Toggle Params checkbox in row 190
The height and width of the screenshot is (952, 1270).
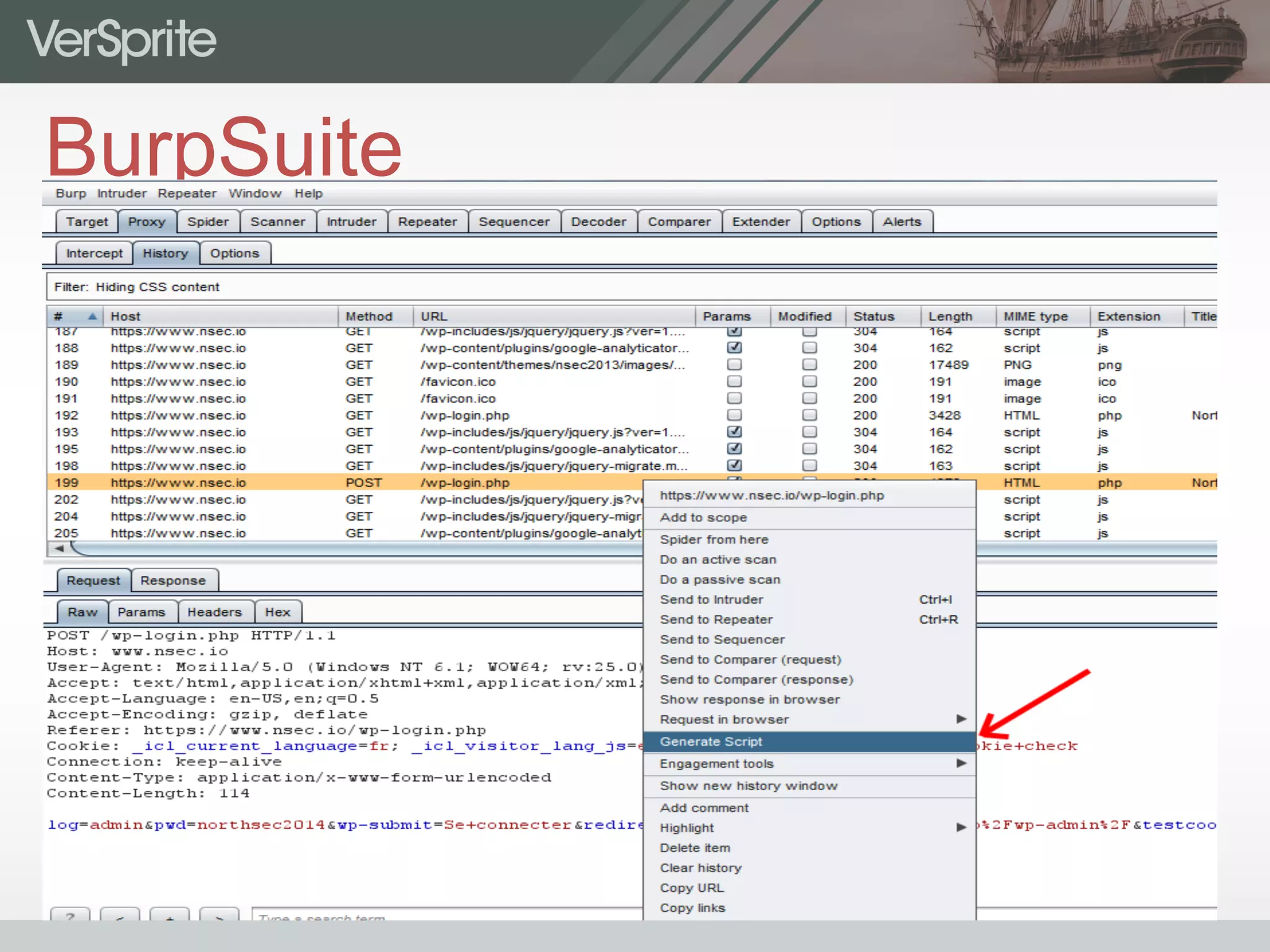734,381
